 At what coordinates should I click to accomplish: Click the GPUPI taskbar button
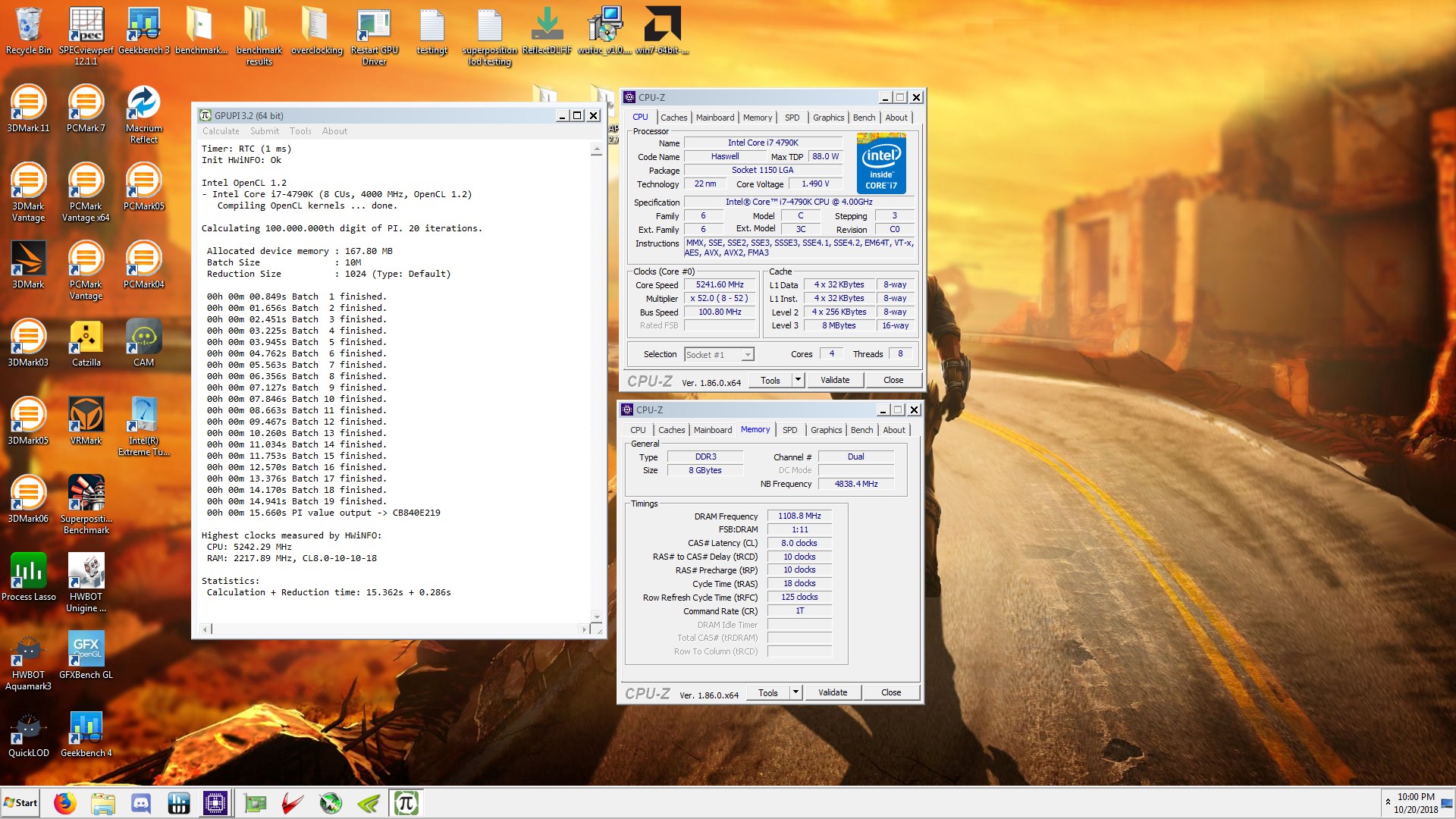[x=406, y=803]
